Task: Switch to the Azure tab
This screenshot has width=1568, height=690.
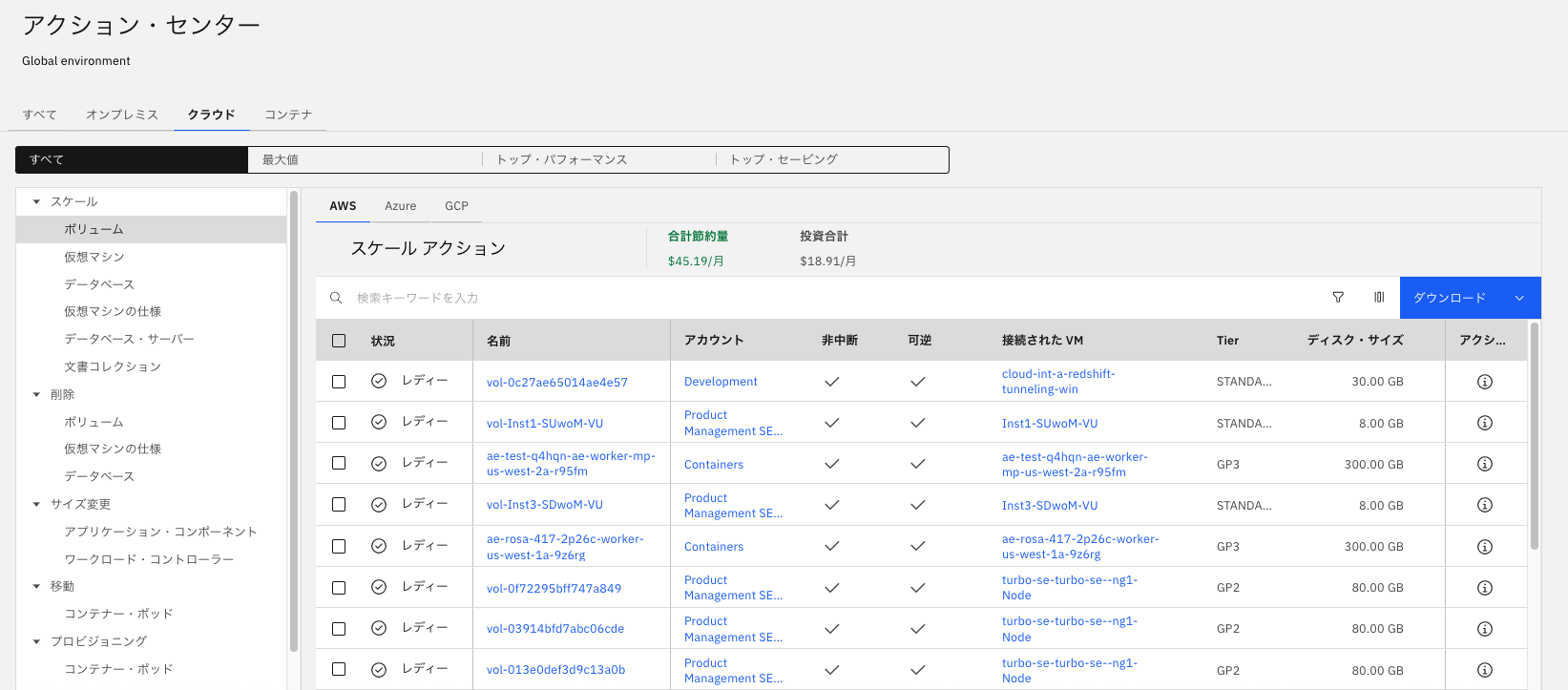Action: pos(400,206)
